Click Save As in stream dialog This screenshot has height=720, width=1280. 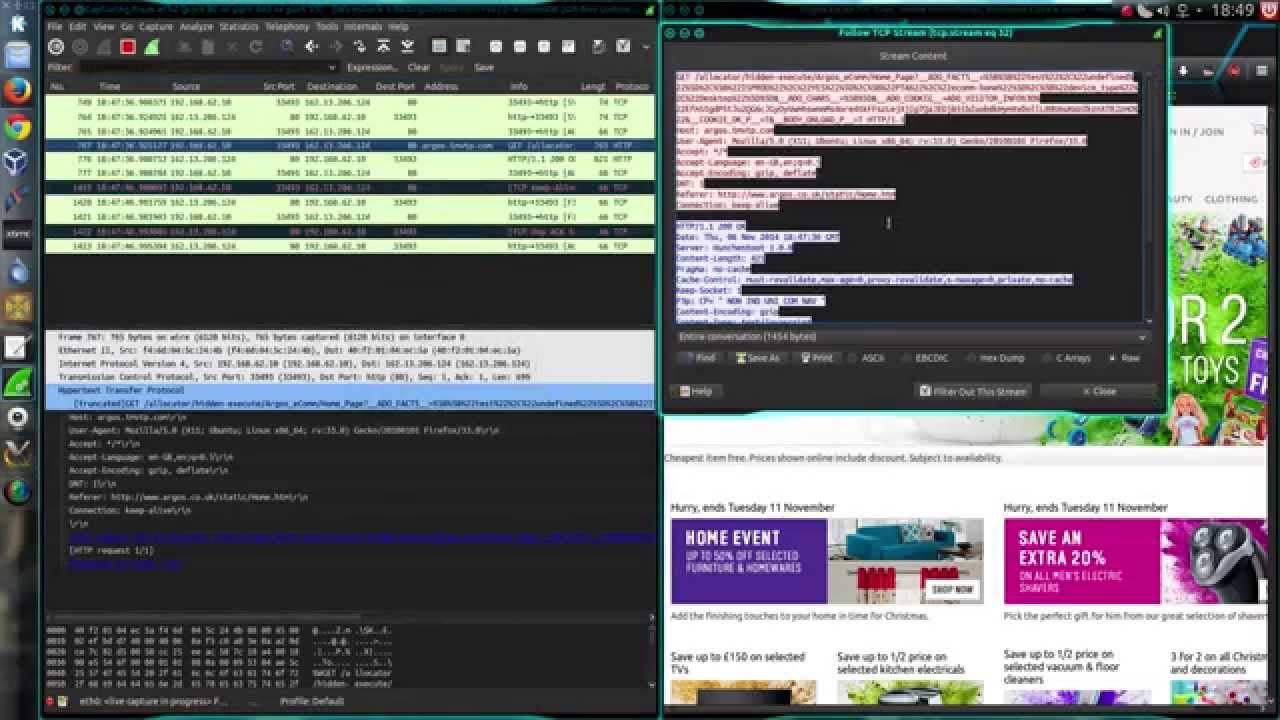(756, 358)
